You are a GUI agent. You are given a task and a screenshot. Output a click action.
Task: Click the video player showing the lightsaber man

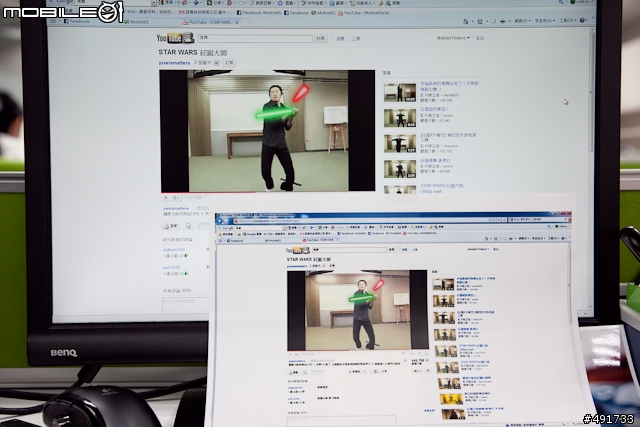[x=268, y=131]
